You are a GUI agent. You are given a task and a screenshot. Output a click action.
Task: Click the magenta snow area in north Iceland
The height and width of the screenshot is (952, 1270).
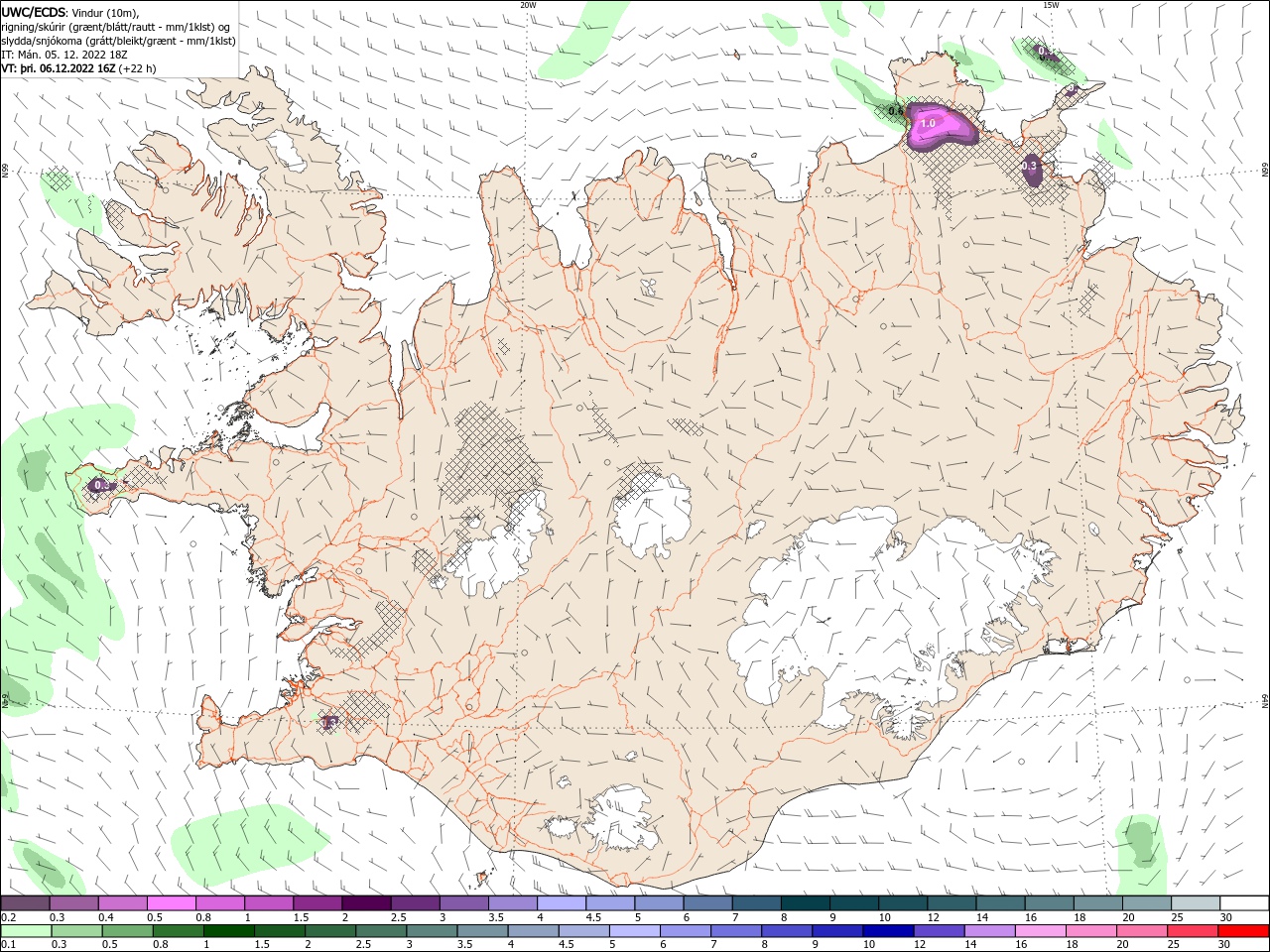(941, 125)
